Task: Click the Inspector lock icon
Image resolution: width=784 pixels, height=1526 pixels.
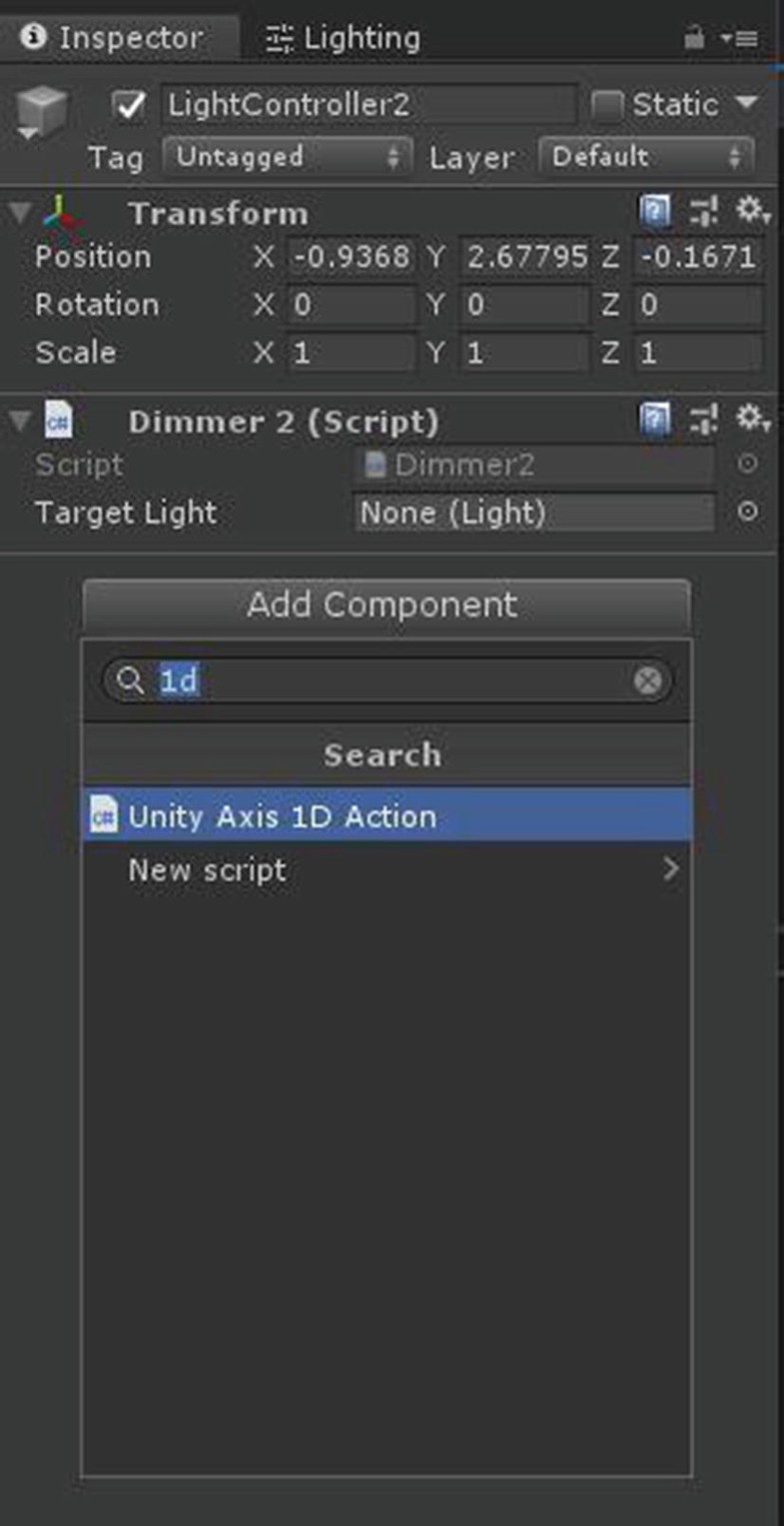Action: coord(693,38)
